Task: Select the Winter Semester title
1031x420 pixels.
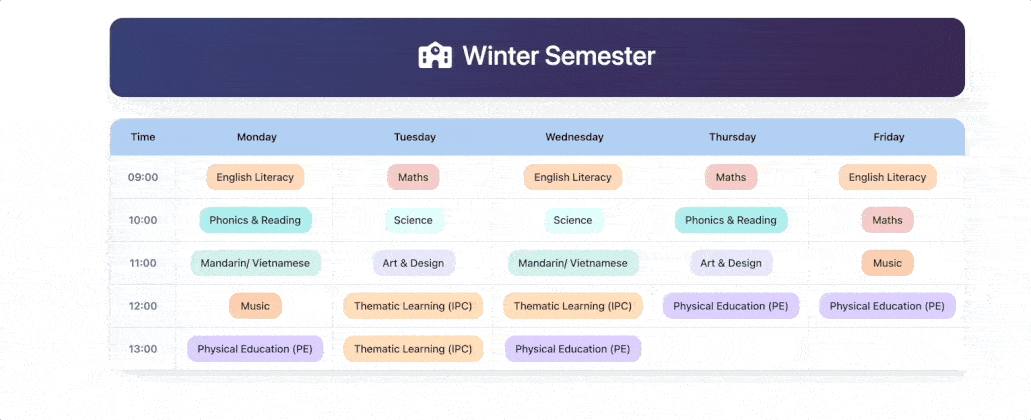Action: (x=559, y=56)
